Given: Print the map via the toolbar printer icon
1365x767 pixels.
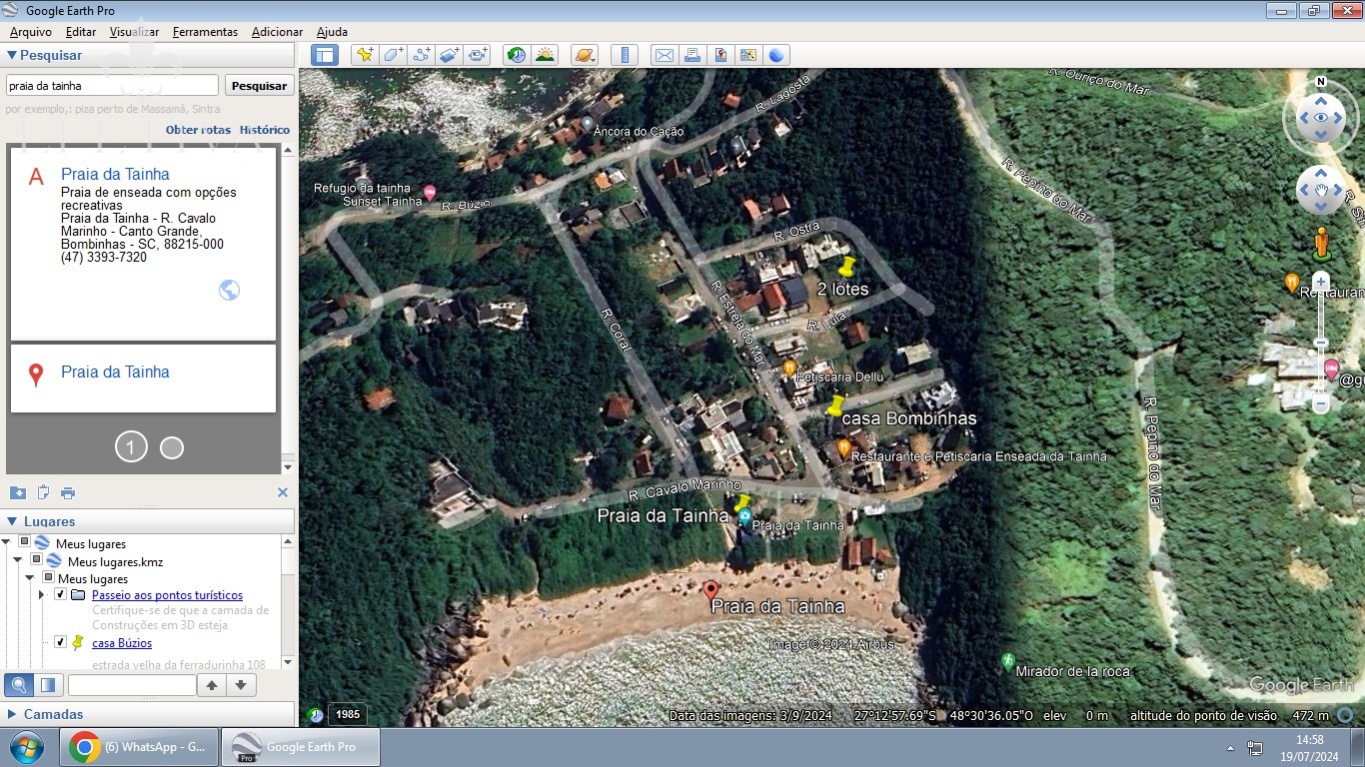Looking at the screenshot, I should pyautogui.click(x=692, y=55).
